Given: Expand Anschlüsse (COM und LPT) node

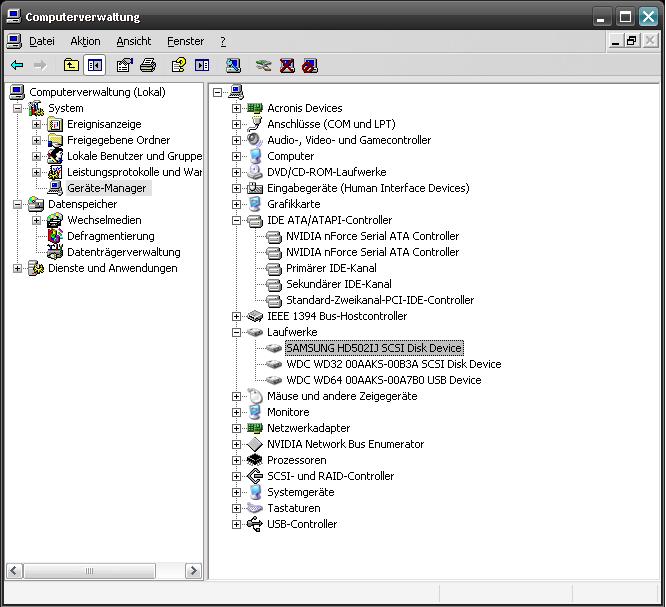Looking at the screenshot, I should pyautogui.click(x=237, y=124).
